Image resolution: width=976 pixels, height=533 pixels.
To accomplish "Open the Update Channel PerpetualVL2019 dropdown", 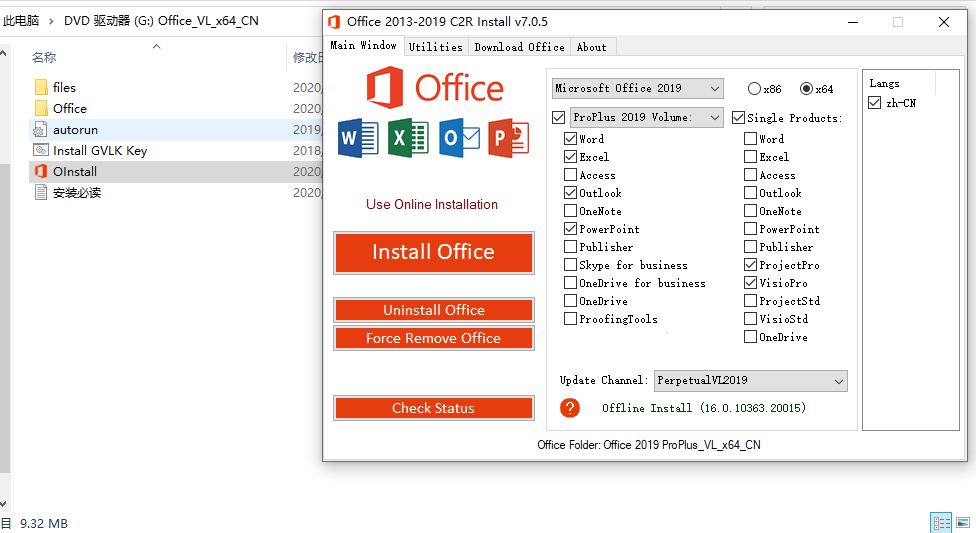I will tap(751, 380).
